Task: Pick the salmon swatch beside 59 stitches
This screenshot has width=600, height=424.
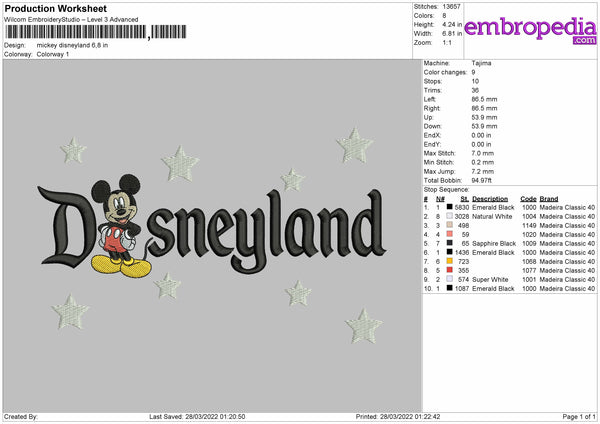Action: 450,234
